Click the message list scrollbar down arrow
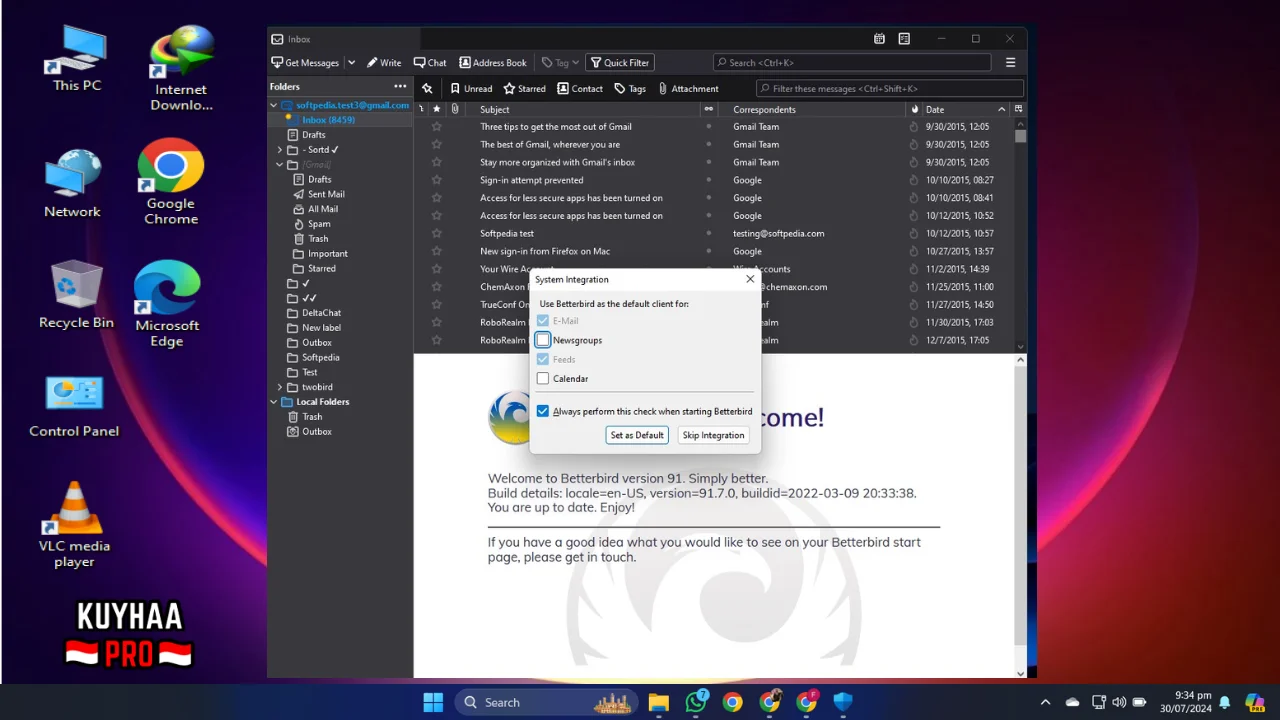Image resolution: width=1280 pixels, height=720 pixels. [x=1020, y=347]
